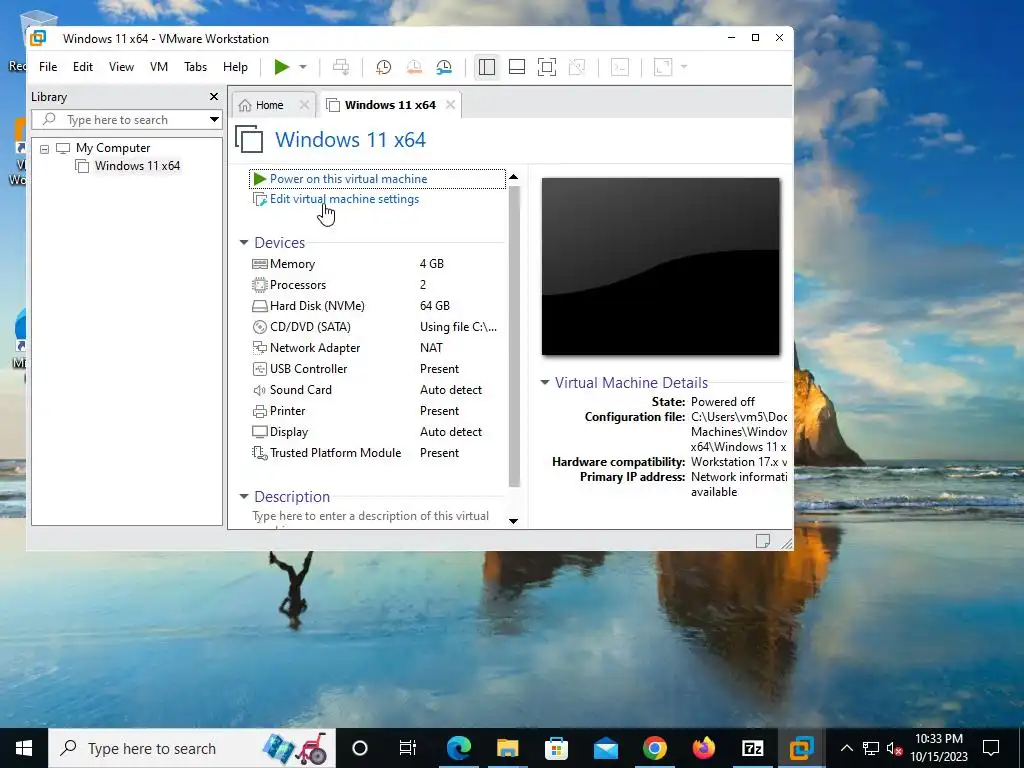Click the scroll up arrow in summary pane
1024x768 pixels.
coord(513,177)
